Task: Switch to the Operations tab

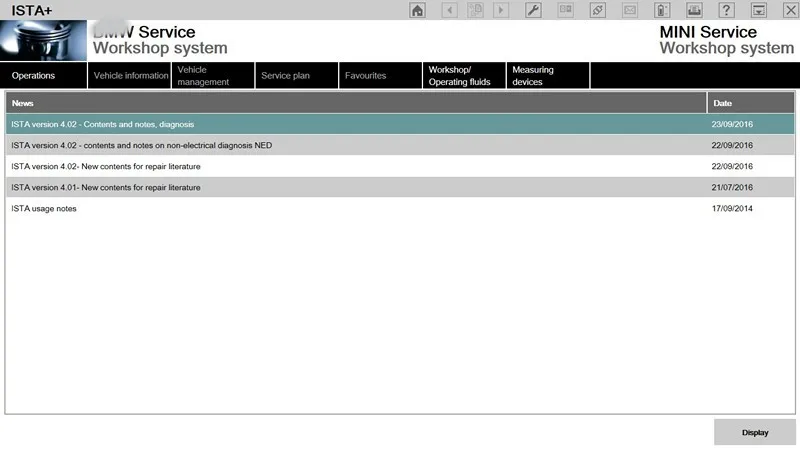Action: point(43,76)
